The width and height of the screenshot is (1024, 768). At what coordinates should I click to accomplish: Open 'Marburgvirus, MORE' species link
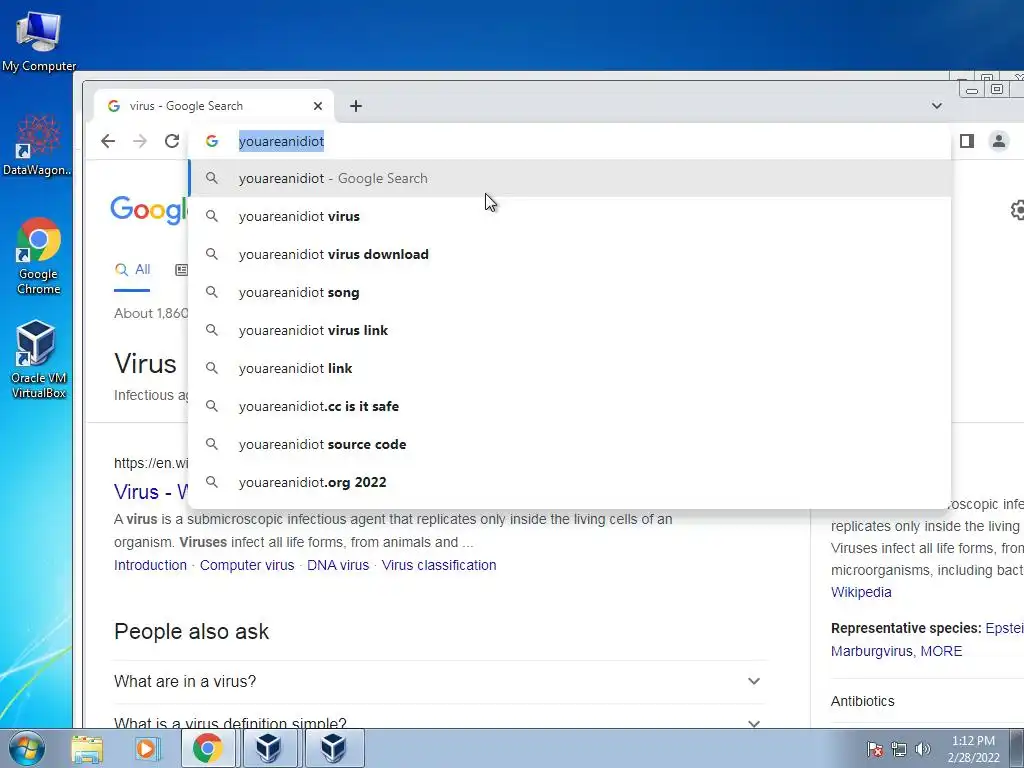tap(896, 651)
